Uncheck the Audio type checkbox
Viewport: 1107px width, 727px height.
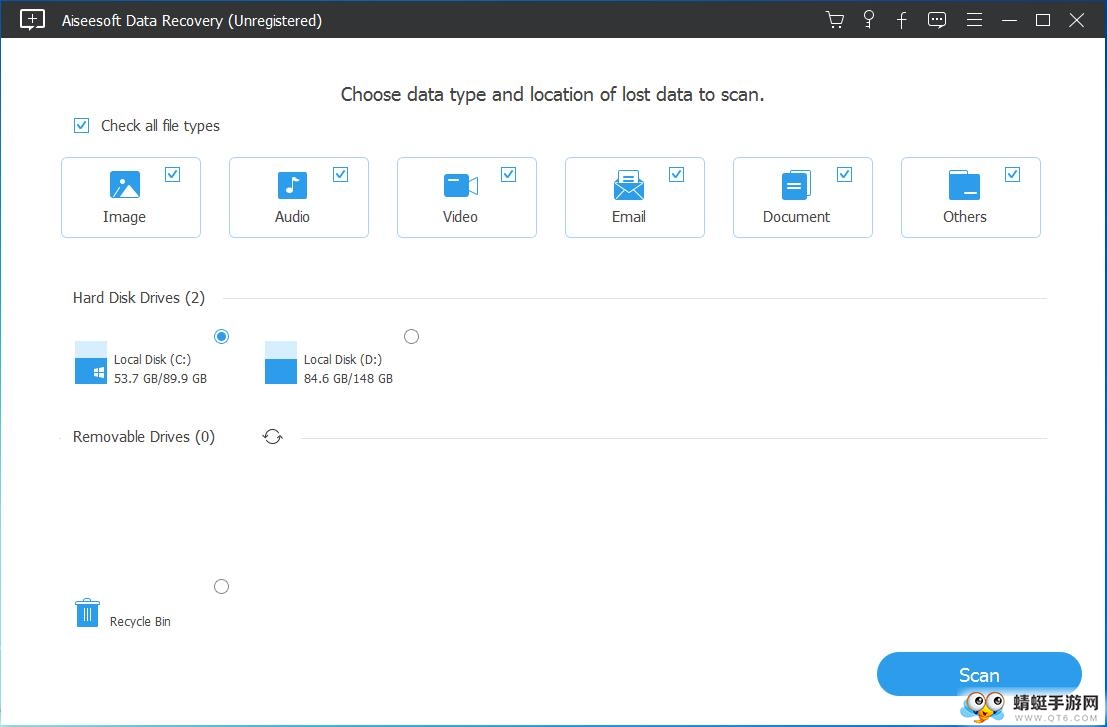(340, 174)
